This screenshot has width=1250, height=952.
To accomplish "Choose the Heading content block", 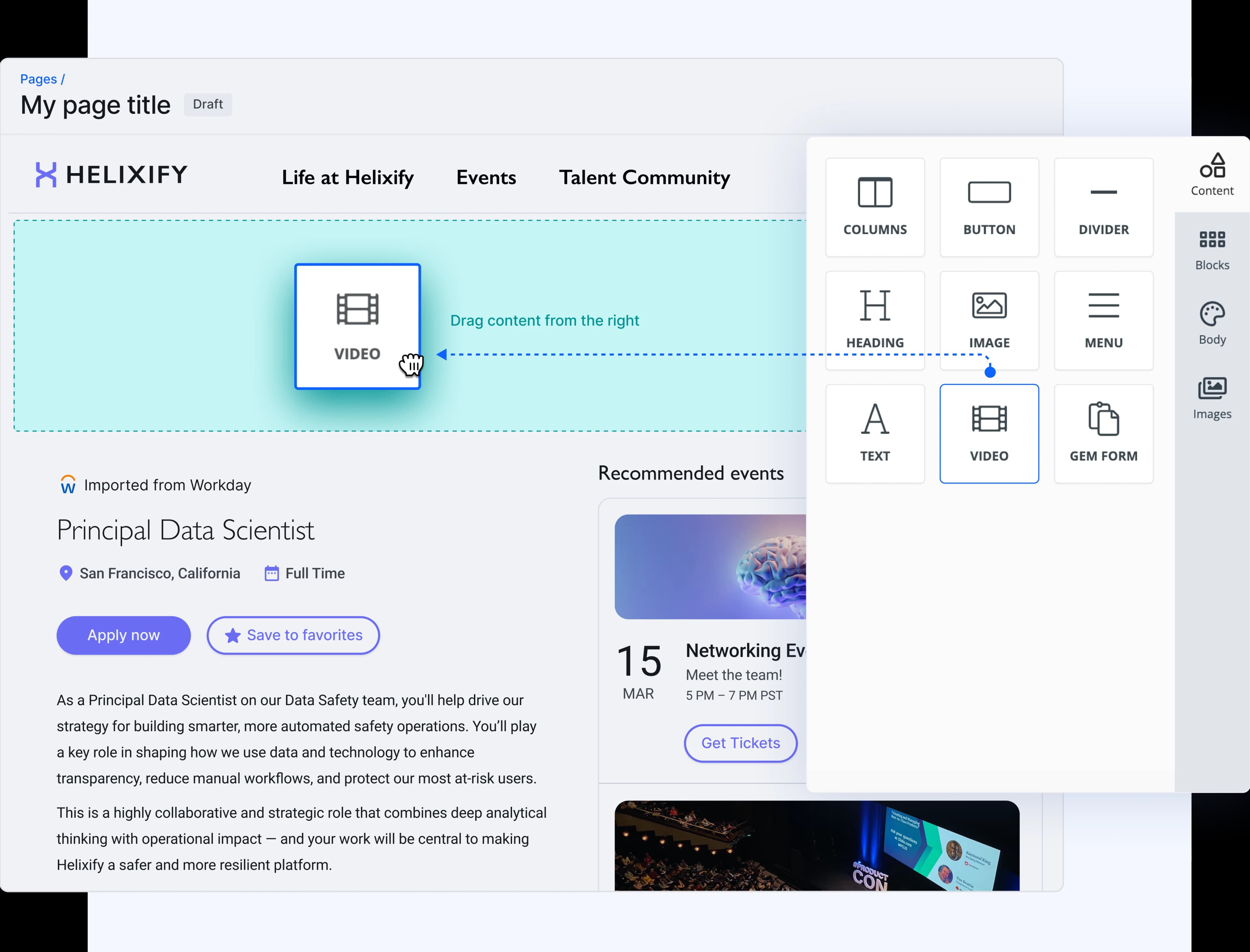I will tap(875, 320).
